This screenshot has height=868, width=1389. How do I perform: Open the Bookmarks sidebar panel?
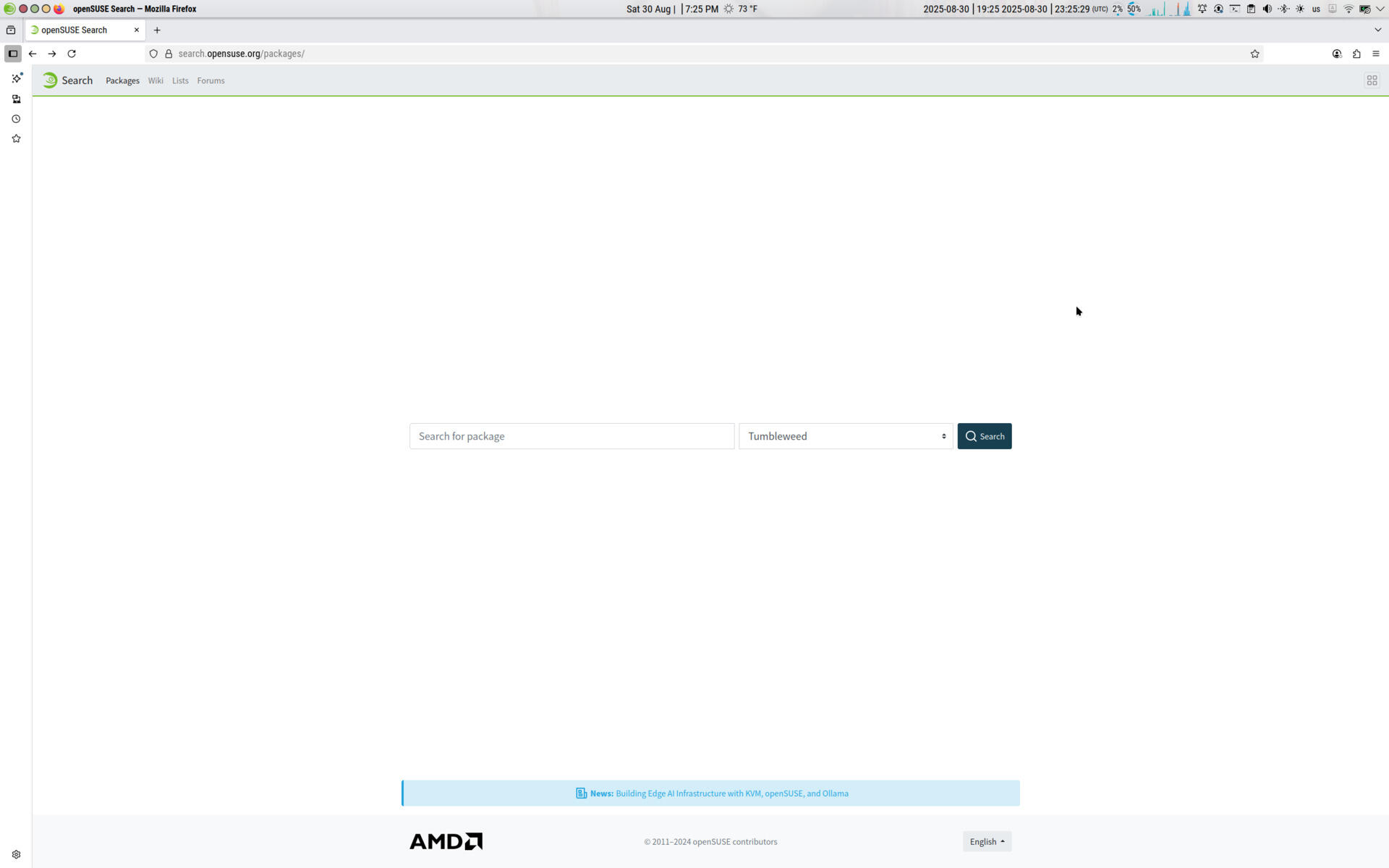pos(16,139)
